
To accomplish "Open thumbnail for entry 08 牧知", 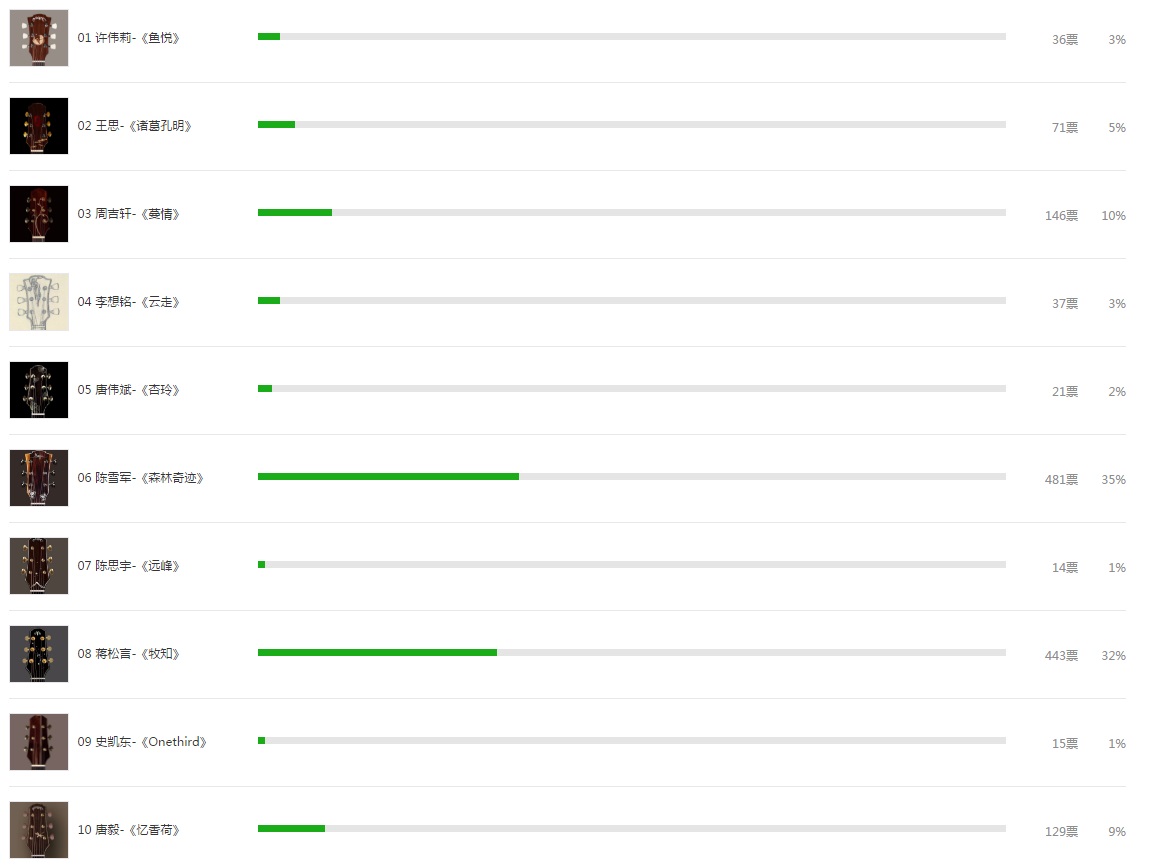I will (x=39, y=654).
